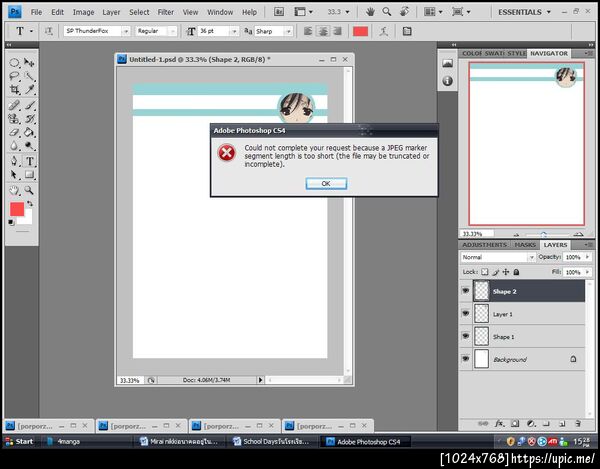This screenshot has height=469, width=600.
Task: Select the Rectangle shape tool
Action: (29, 175)
